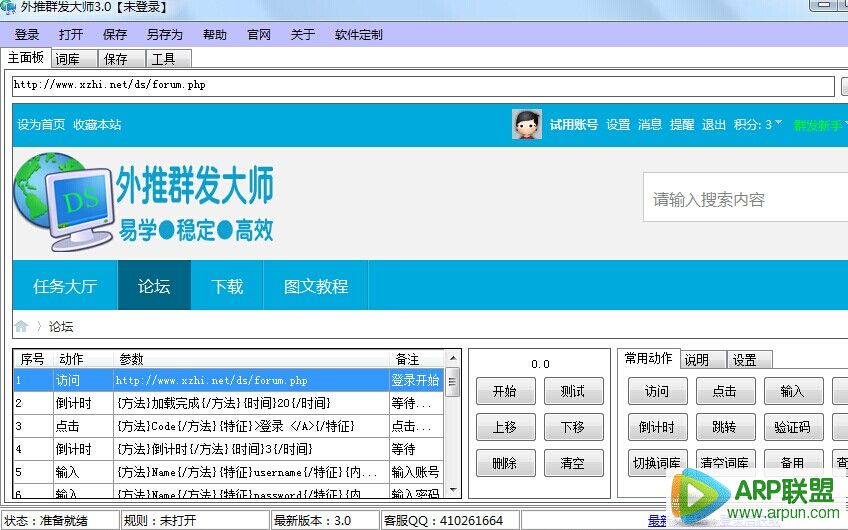848x530 pixels.
Task: Select row 4 倒计时 action
Action: pos(228,449)
